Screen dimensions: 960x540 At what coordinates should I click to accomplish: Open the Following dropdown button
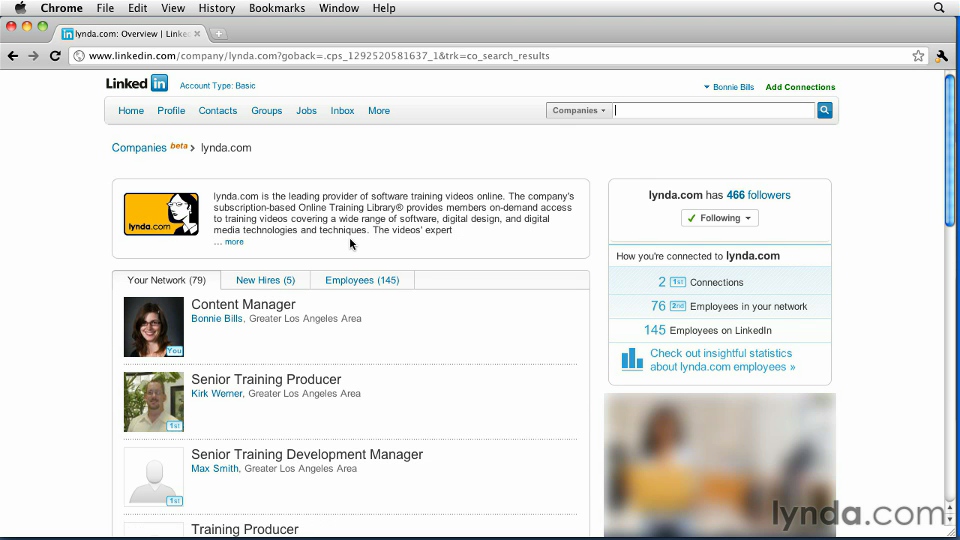pyautogui.click(x=719, y=218)
